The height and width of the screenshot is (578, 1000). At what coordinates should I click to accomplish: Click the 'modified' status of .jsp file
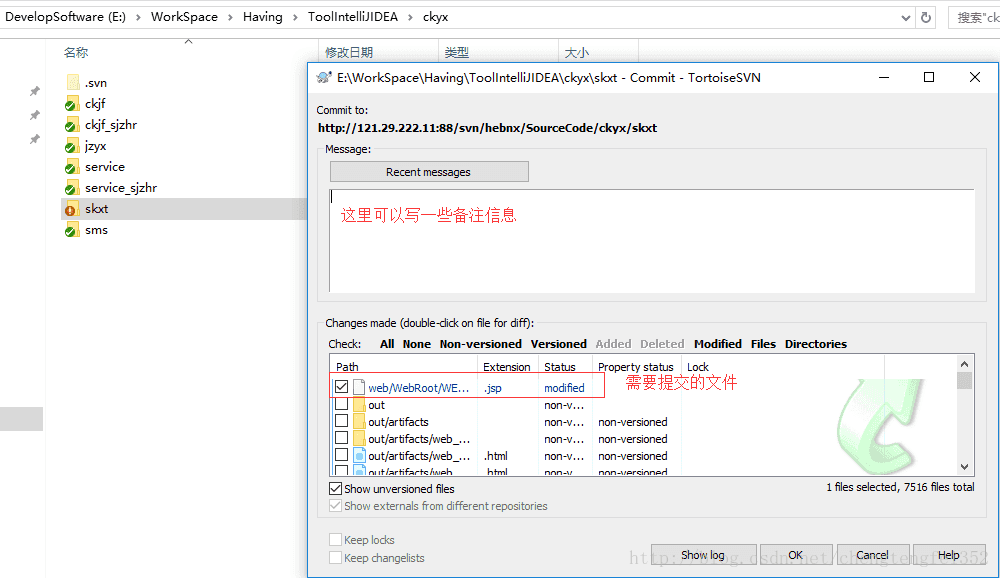564,388
